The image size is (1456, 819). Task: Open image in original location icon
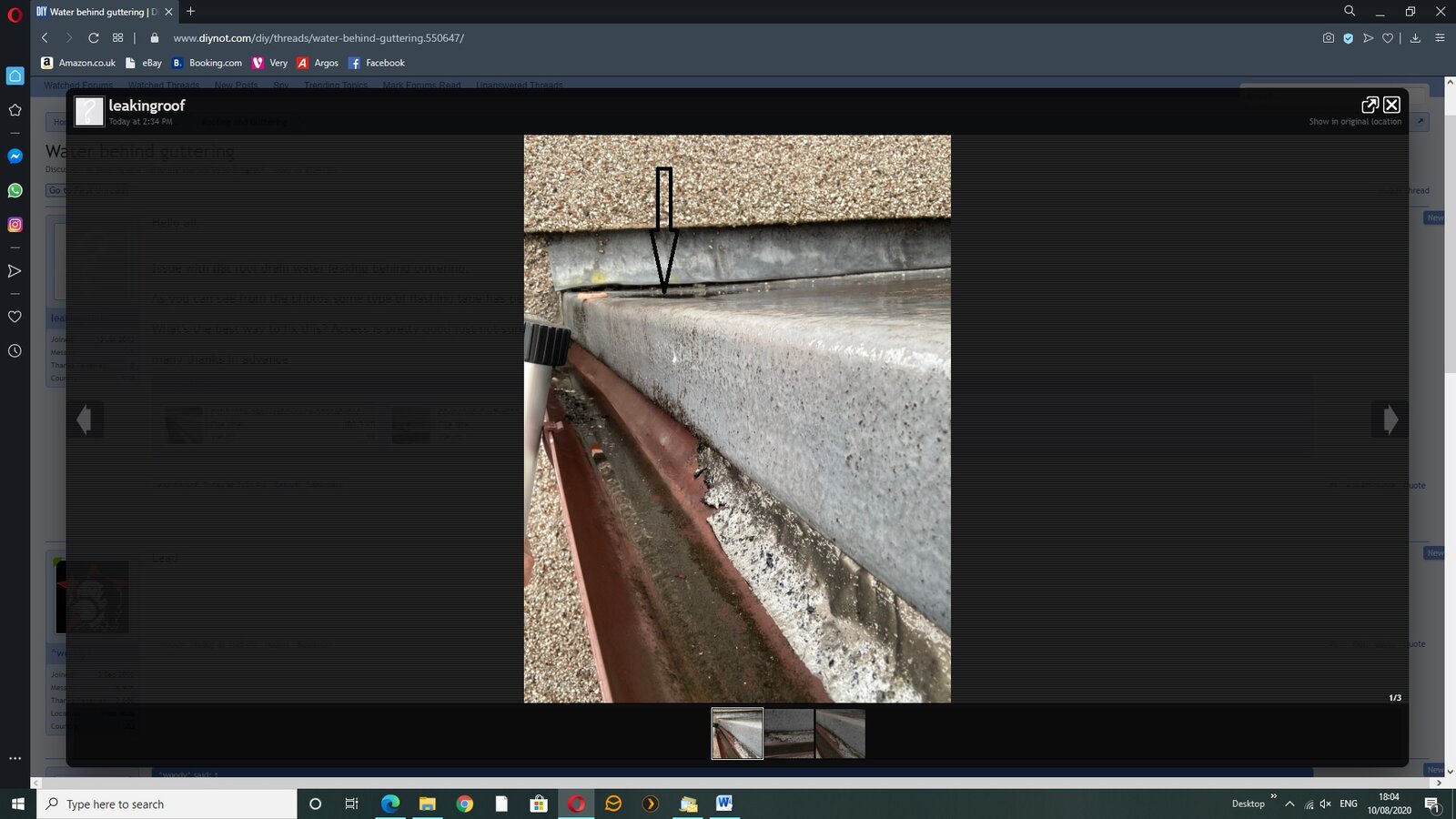click(1370, 105)
